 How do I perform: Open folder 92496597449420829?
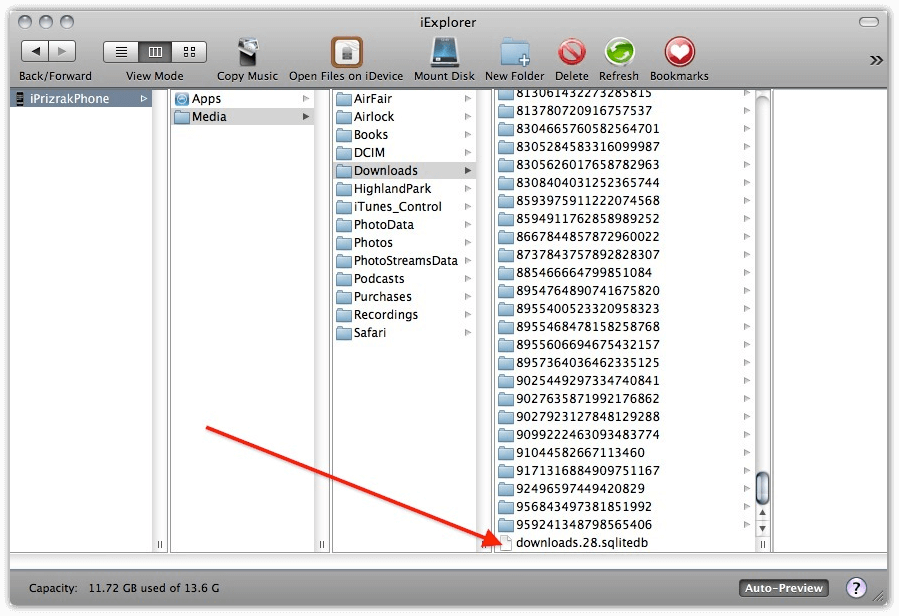(x=625, y=489)
